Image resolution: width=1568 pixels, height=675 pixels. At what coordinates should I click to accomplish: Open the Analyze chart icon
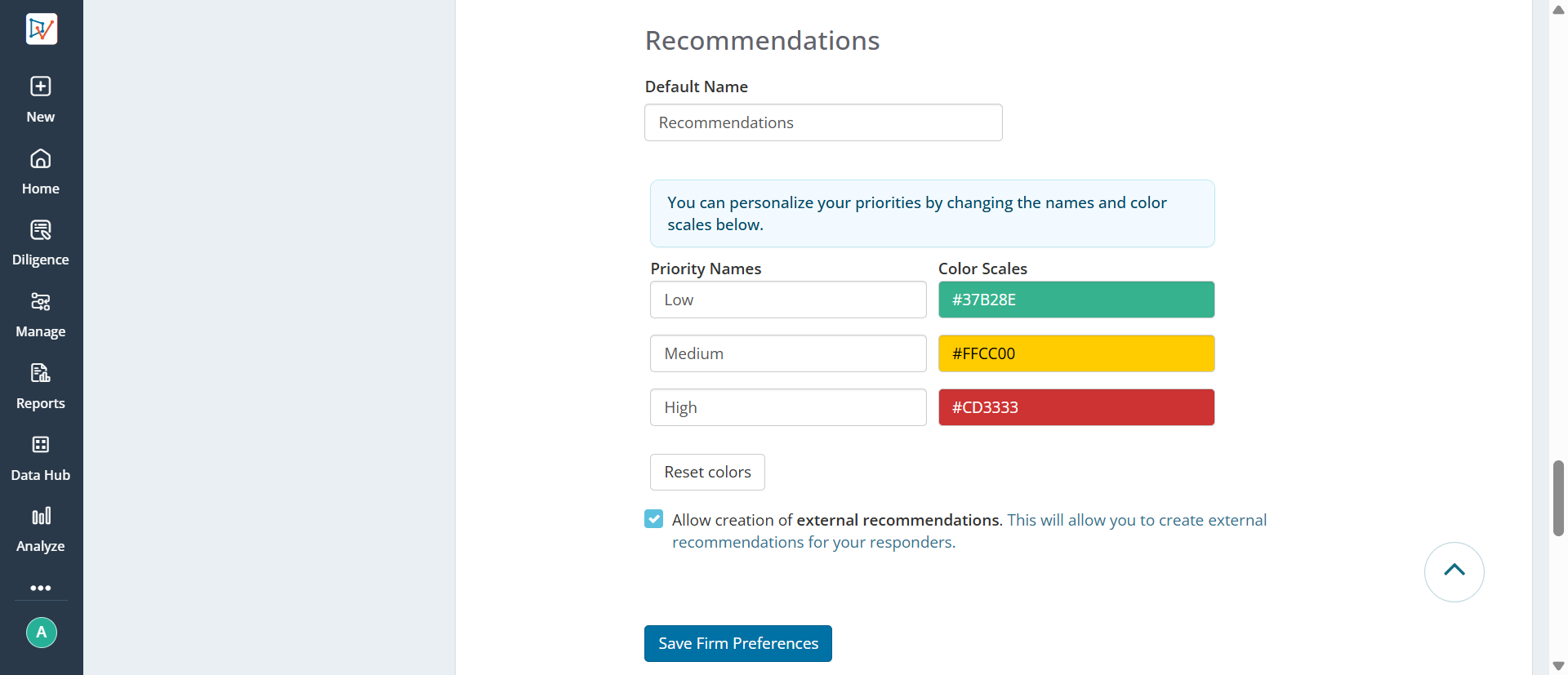[41, 516]
